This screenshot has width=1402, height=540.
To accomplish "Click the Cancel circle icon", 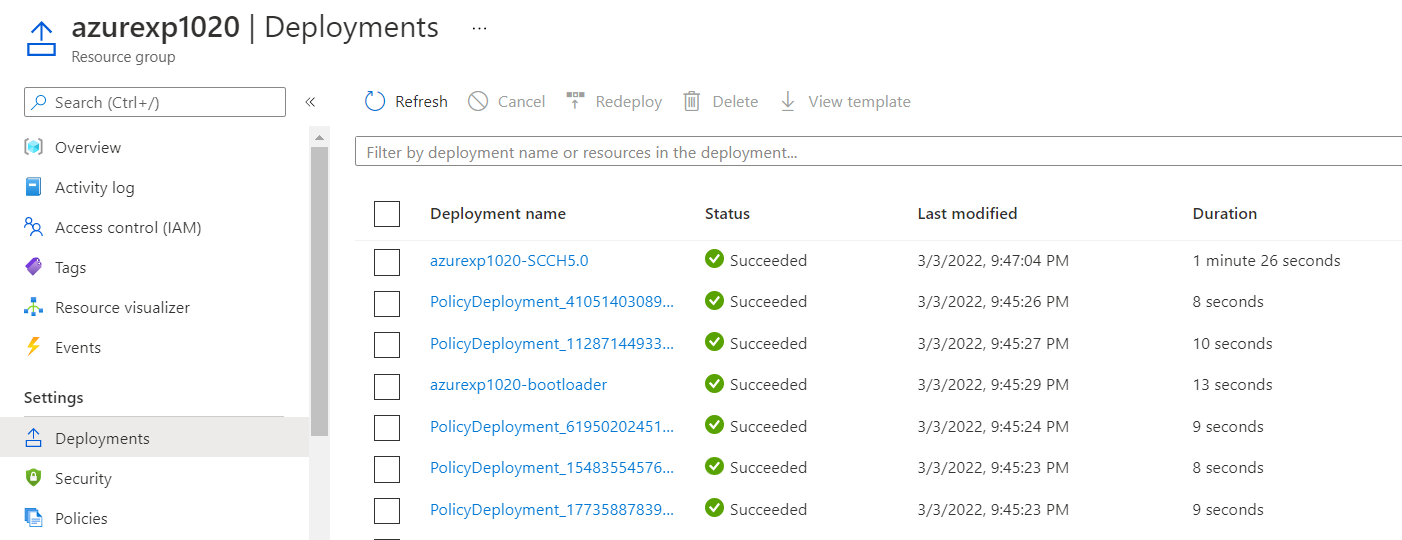I will point(478,101).
